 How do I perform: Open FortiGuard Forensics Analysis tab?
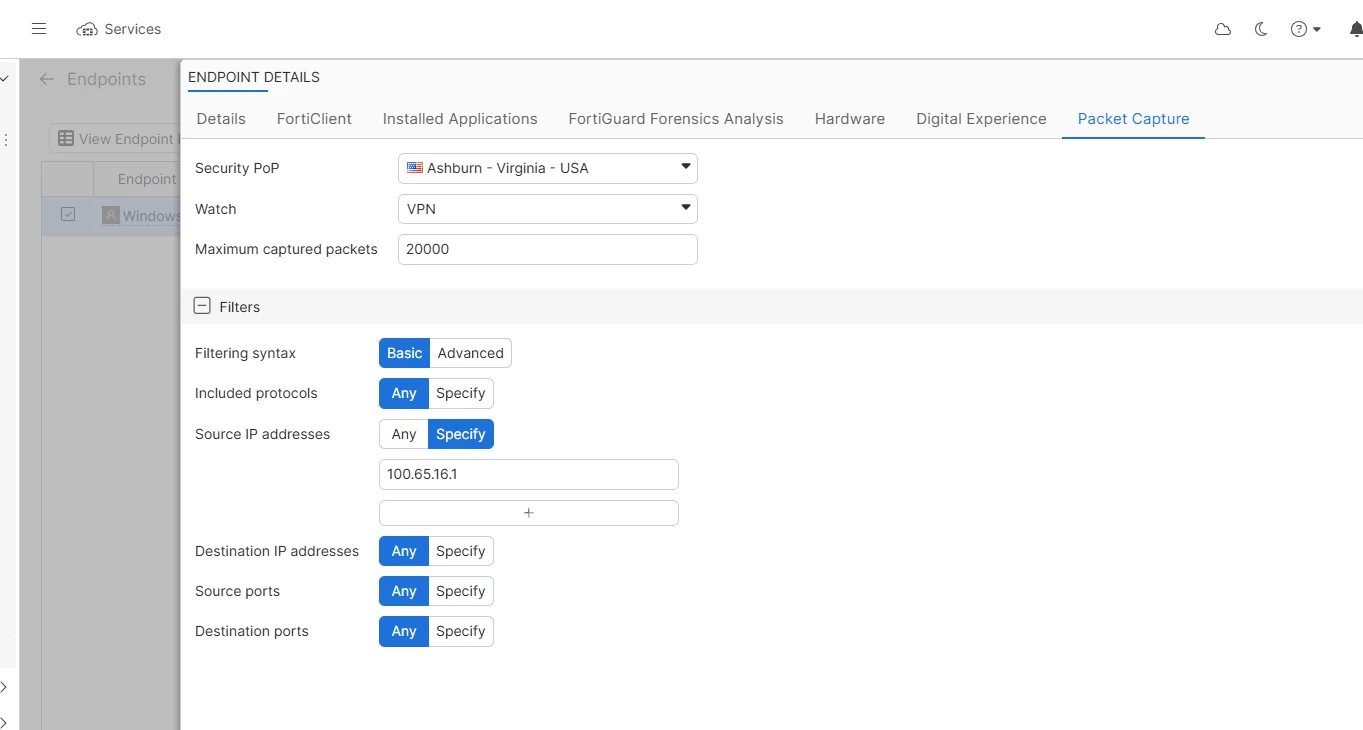click(x=676, y=118)
